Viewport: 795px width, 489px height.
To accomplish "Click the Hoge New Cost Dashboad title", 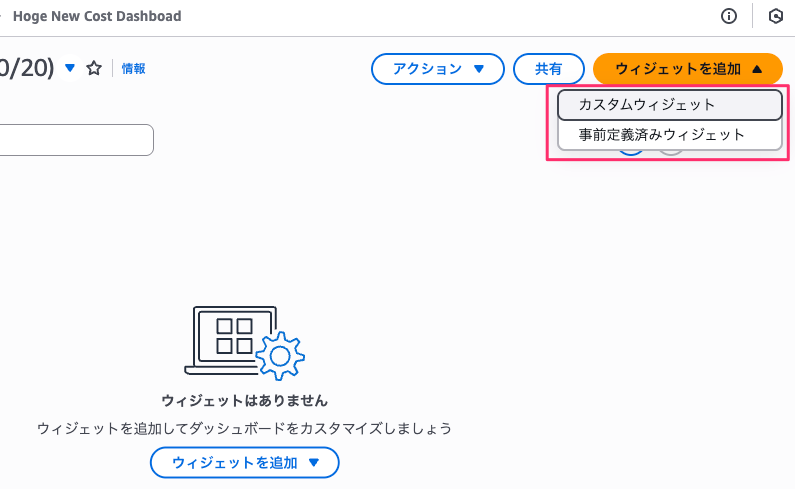I will coord(97,16).
